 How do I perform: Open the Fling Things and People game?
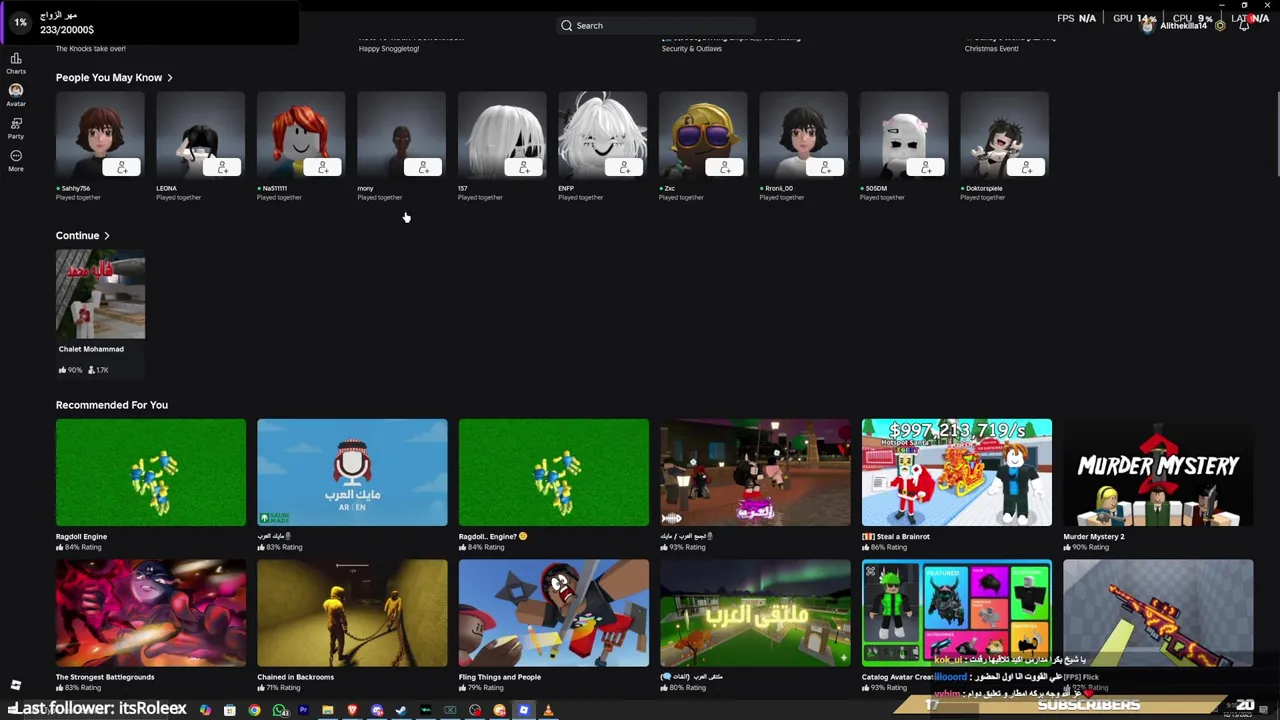pos(554,613)
